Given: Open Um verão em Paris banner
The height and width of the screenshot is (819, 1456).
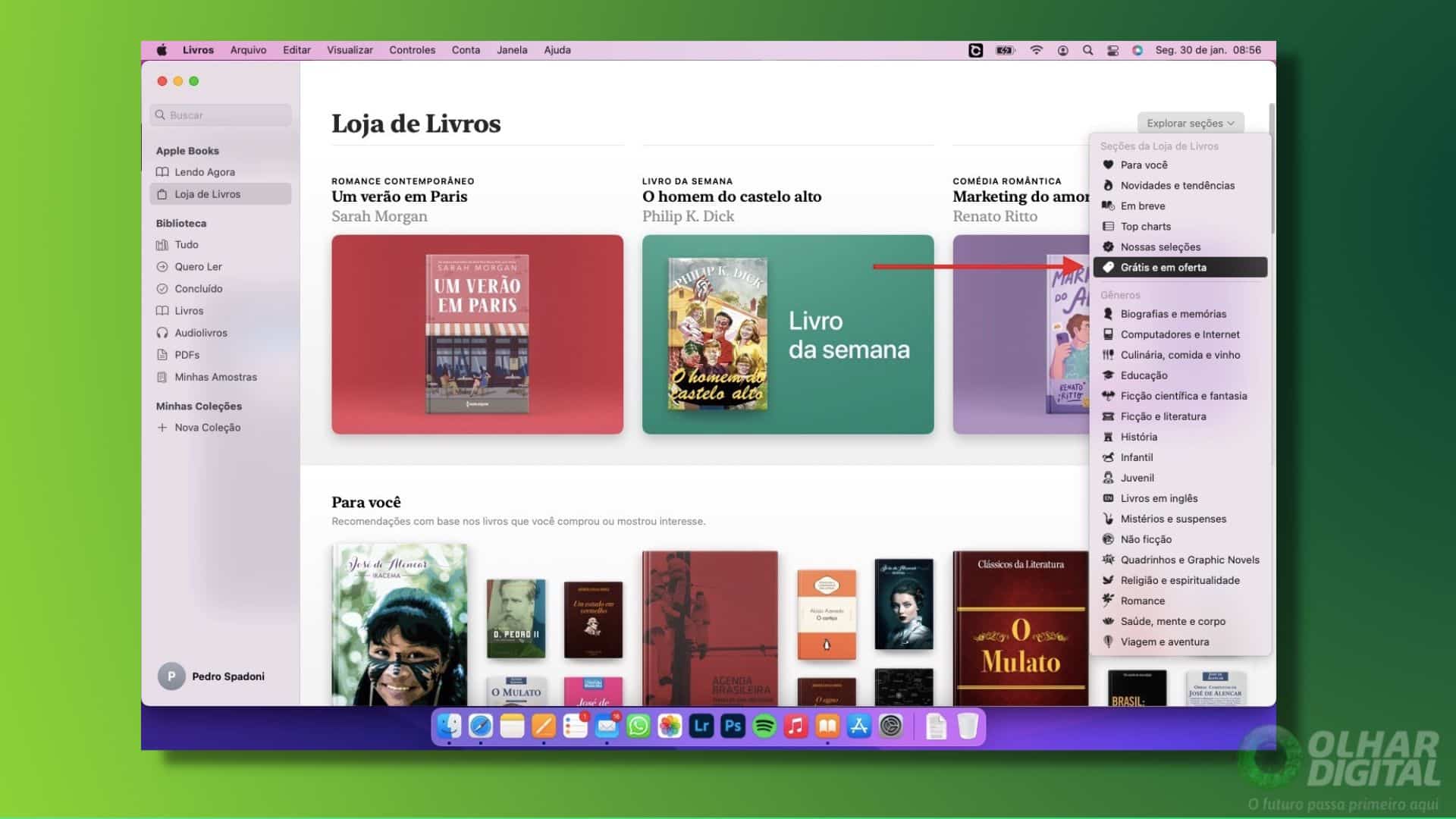Looking at the screenshot, I should click(x=477, y=334).
